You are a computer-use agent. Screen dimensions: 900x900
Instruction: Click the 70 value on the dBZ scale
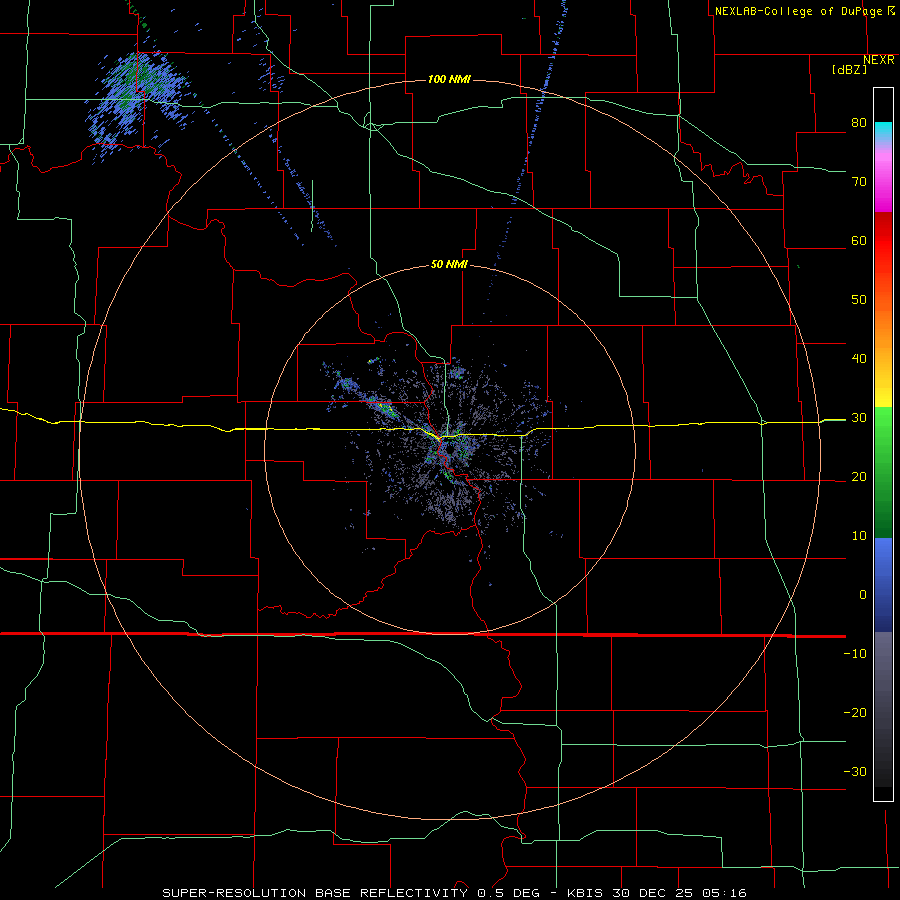[x=859, y=182]
